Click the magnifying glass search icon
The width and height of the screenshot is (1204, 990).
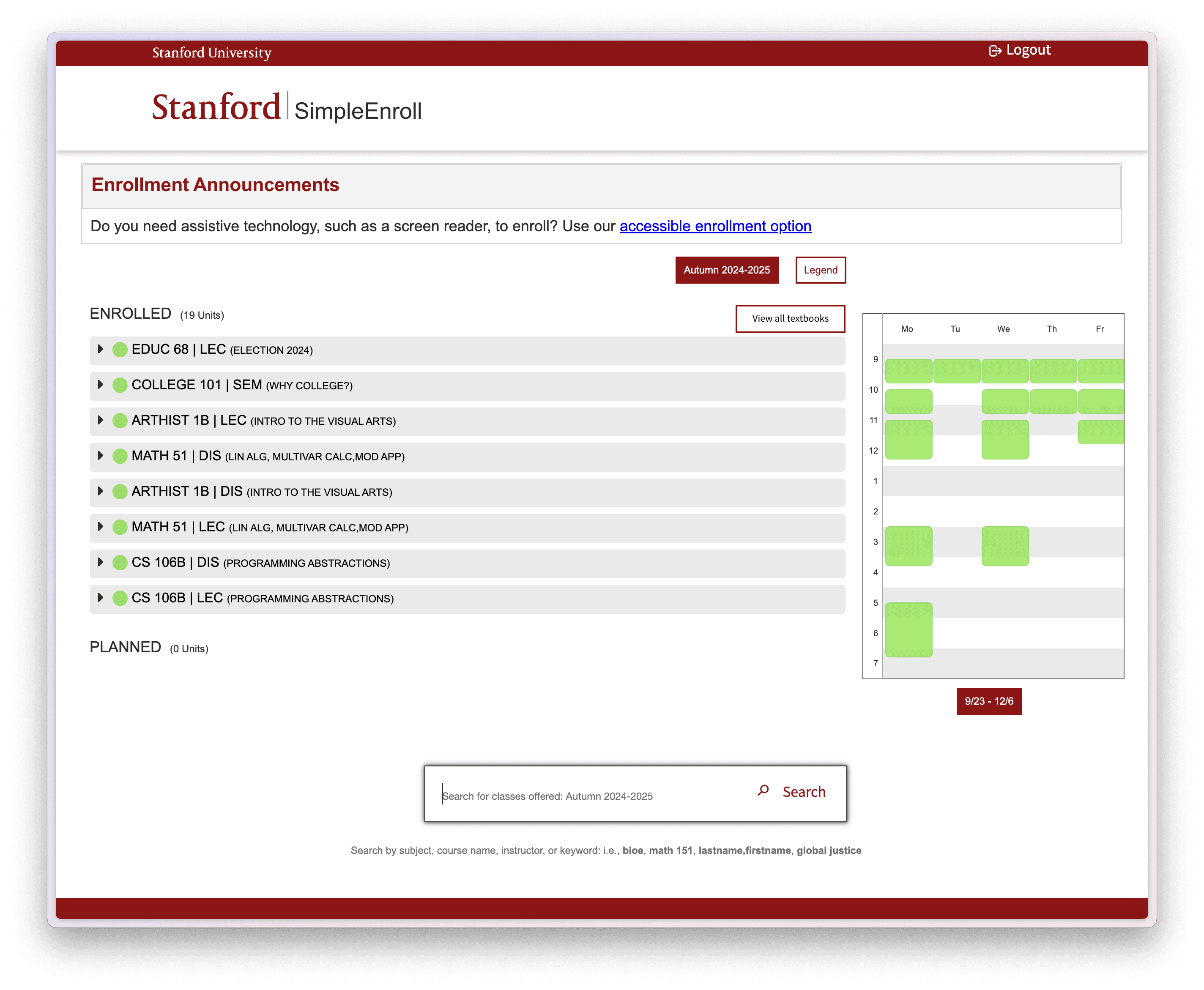tap(763, 790)
